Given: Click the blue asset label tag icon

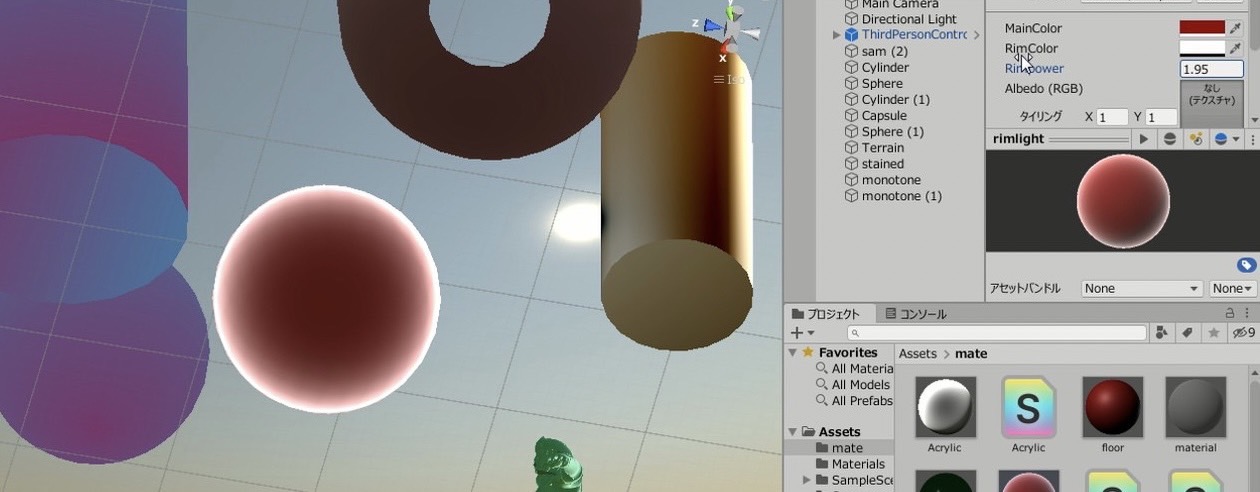Looking at the screenshot, I should [1246, 265].
